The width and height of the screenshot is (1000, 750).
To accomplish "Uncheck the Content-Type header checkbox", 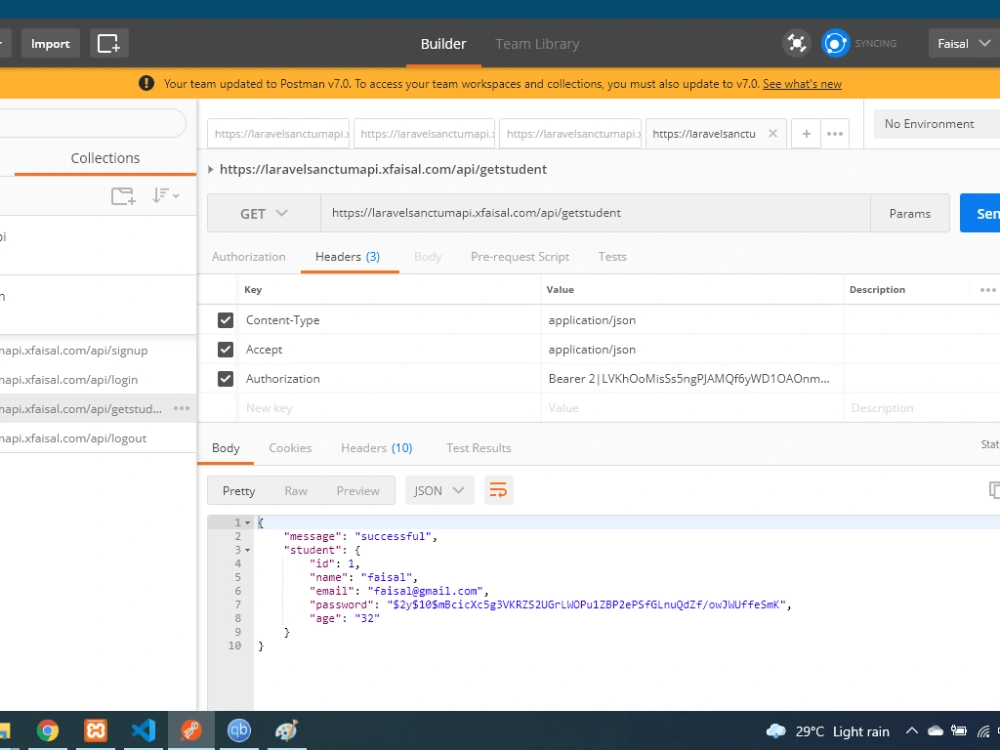I will pos(225,320).
